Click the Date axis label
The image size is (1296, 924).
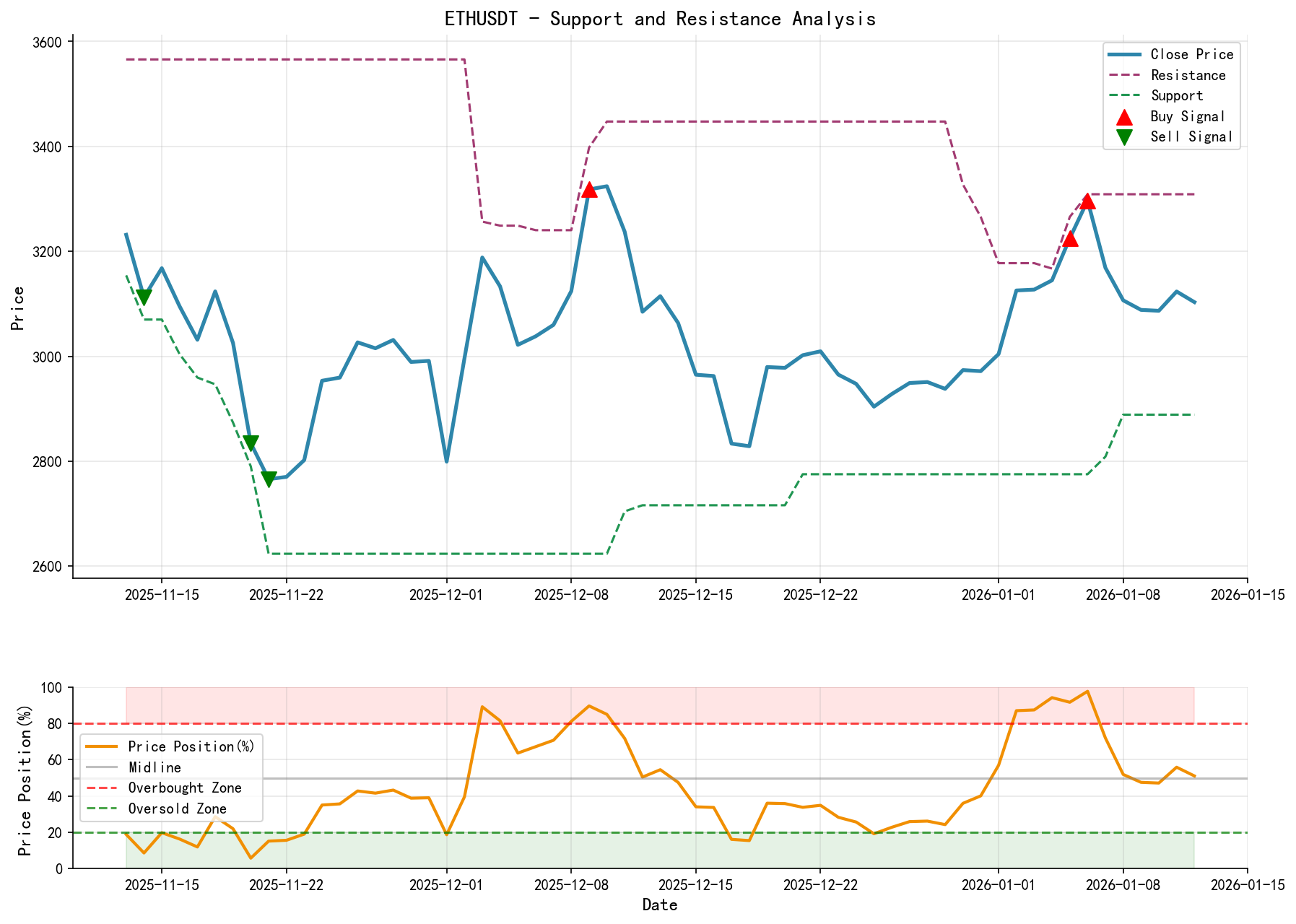(x=659, y=905)
